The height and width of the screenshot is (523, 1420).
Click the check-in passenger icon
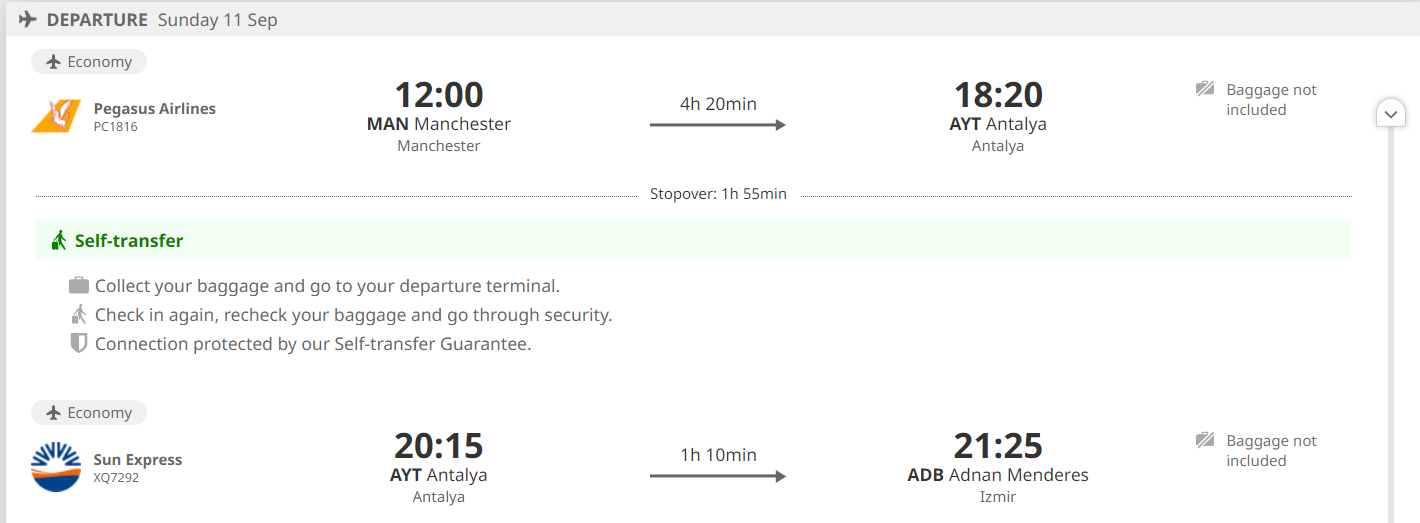click(x=79, y=315)
